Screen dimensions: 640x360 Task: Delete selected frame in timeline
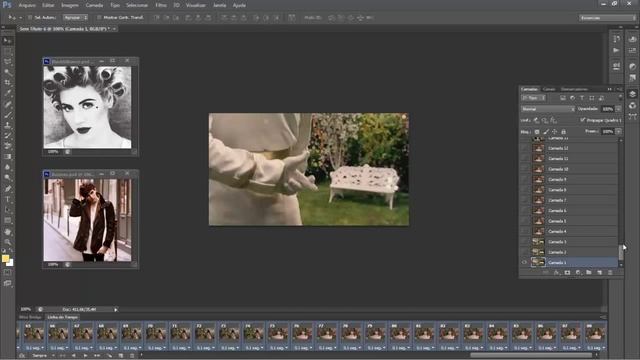pos(131,356)
